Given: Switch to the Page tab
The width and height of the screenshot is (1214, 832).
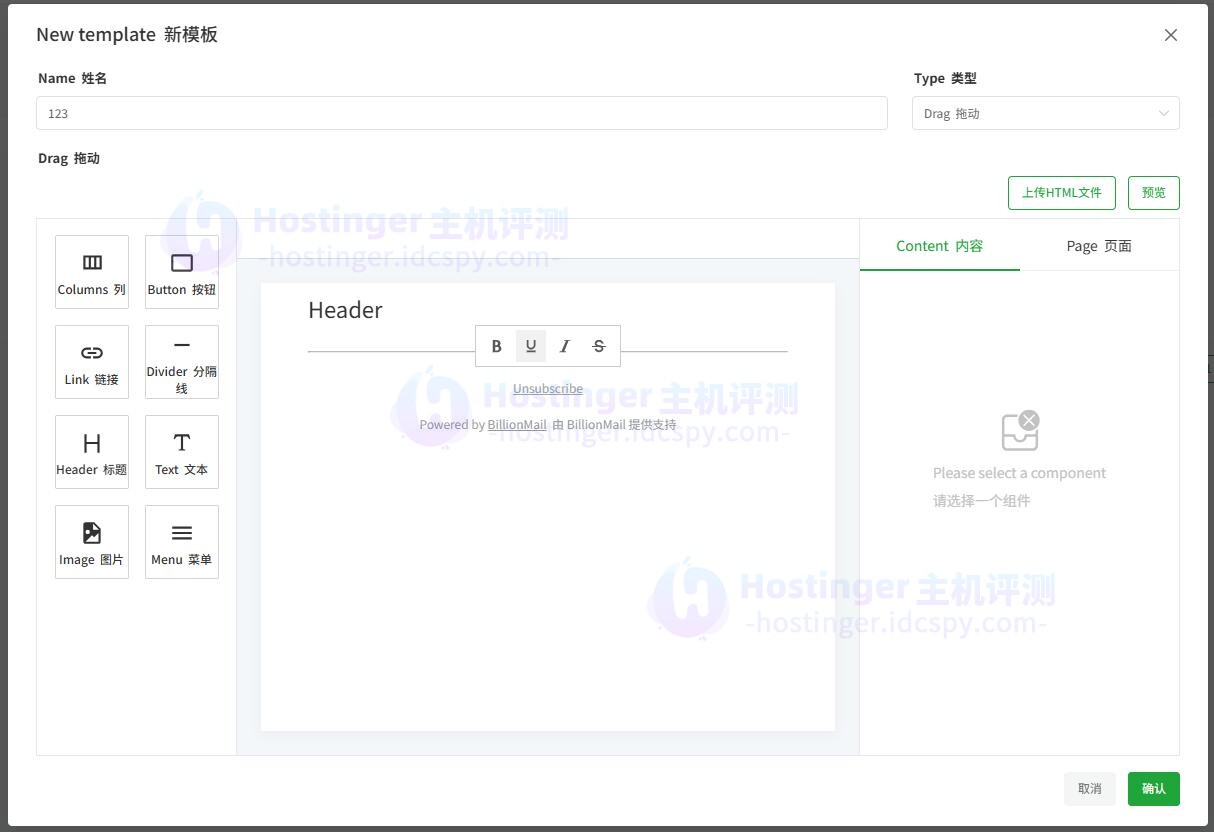Looking at the screenshot, I should pos(1099,246).
